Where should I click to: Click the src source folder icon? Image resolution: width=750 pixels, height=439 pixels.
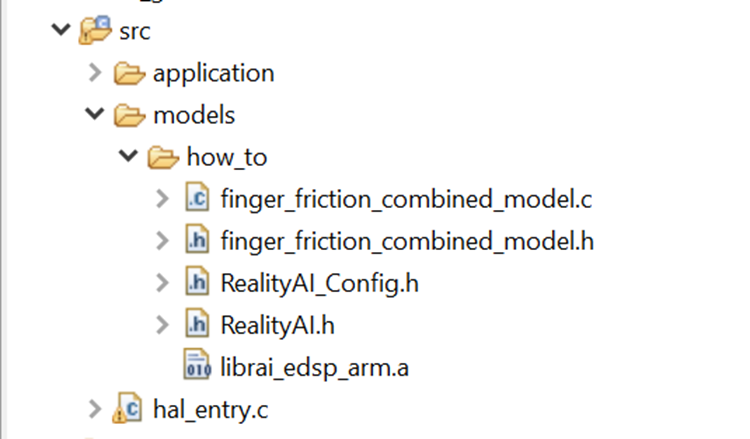94,31
